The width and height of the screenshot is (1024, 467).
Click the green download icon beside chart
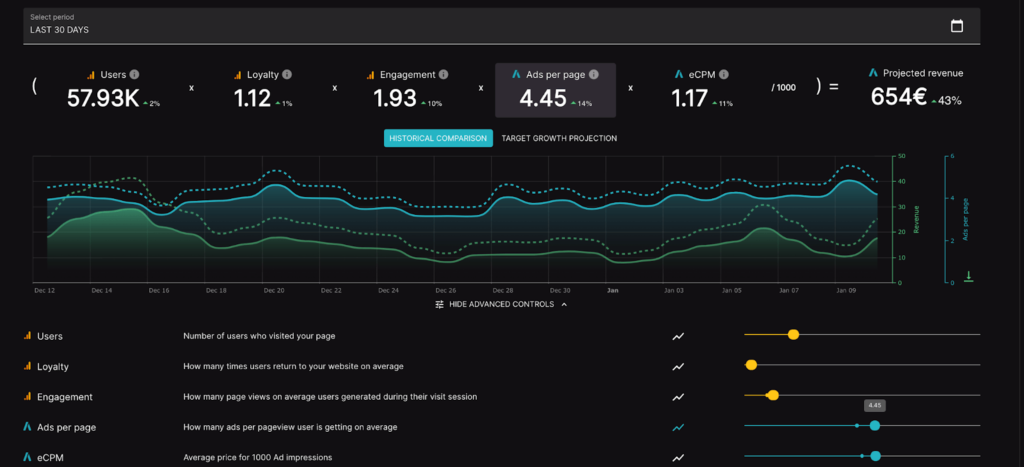tap(968, 277)
